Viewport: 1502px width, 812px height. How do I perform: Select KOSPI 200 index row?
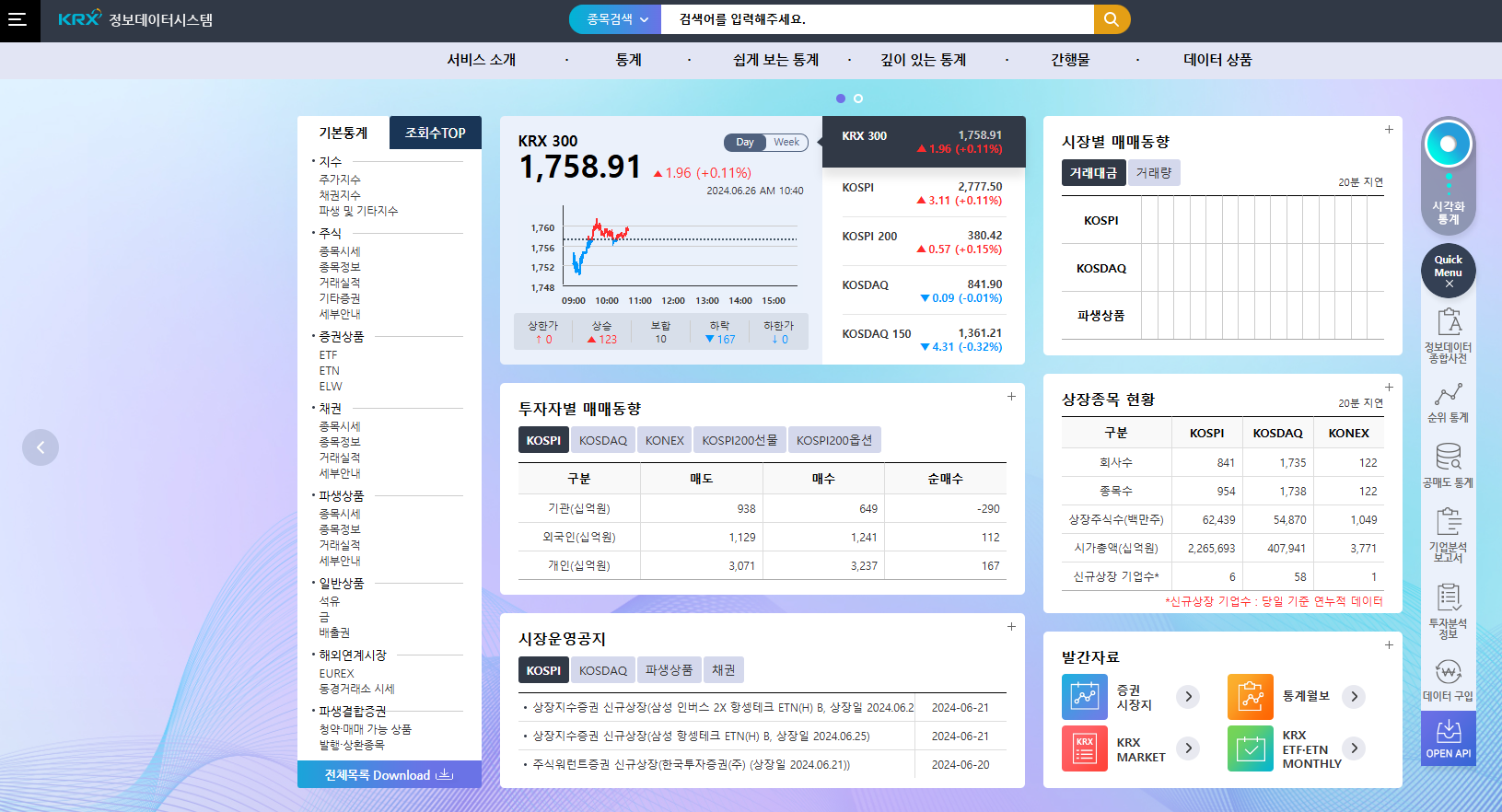coord(923,242)
